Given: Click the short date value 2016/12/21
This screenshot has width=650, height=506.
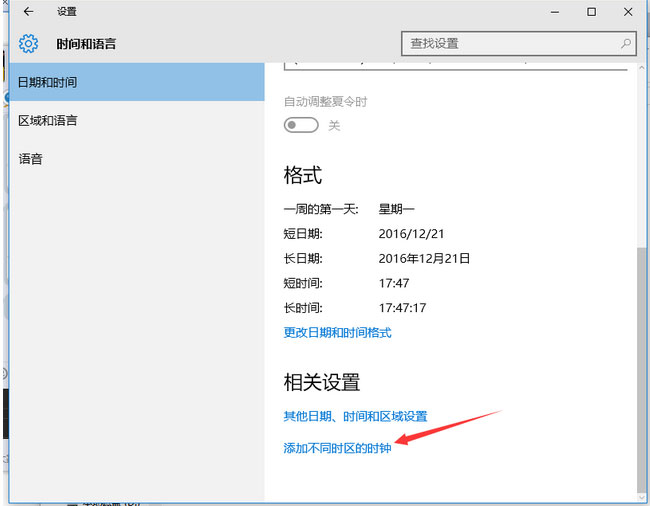Looking at the screenshot, I should tap(411, 234).
